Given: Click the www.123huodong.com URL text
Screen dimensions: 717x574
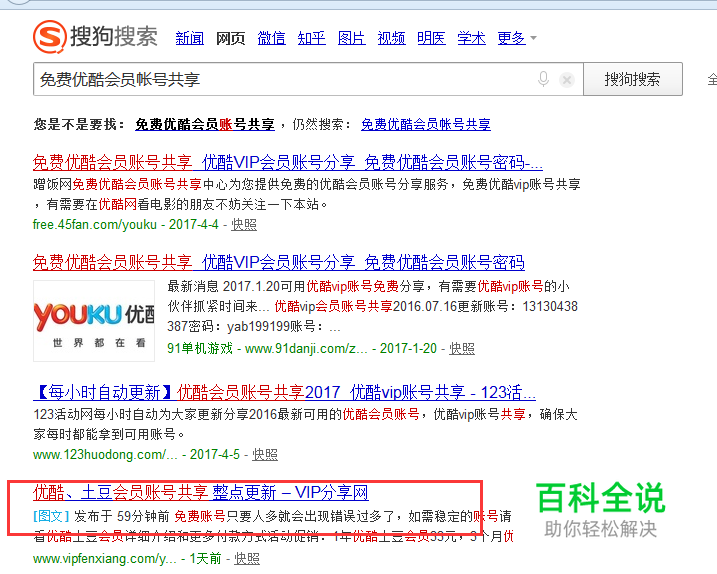Looking at the screenshot, I should click(105, 455).
